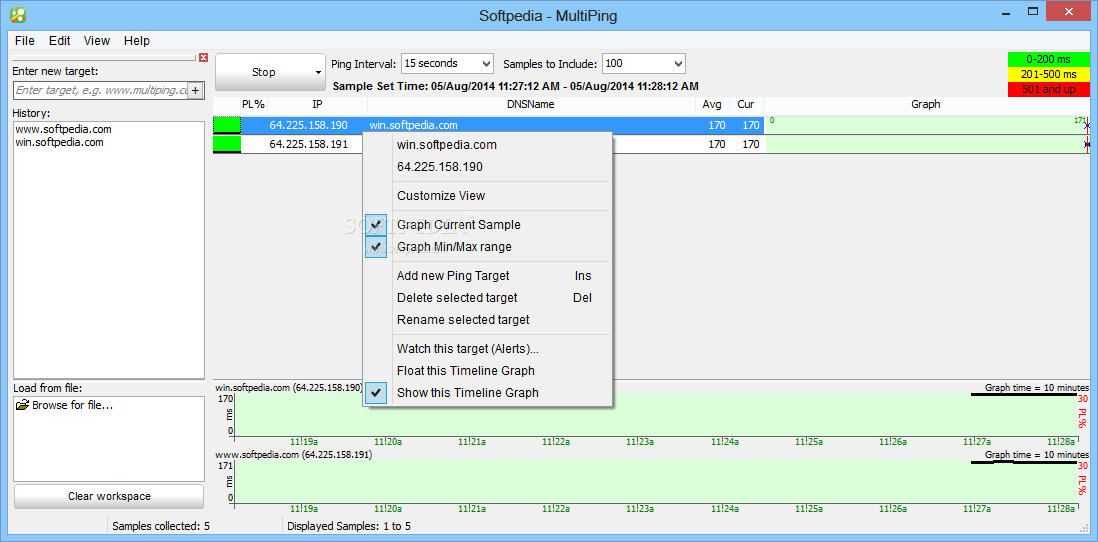Viewport: 1098px width, 542px height.
Task: Click www.softpedia.com timeline graph area
Action: point(655,482)
